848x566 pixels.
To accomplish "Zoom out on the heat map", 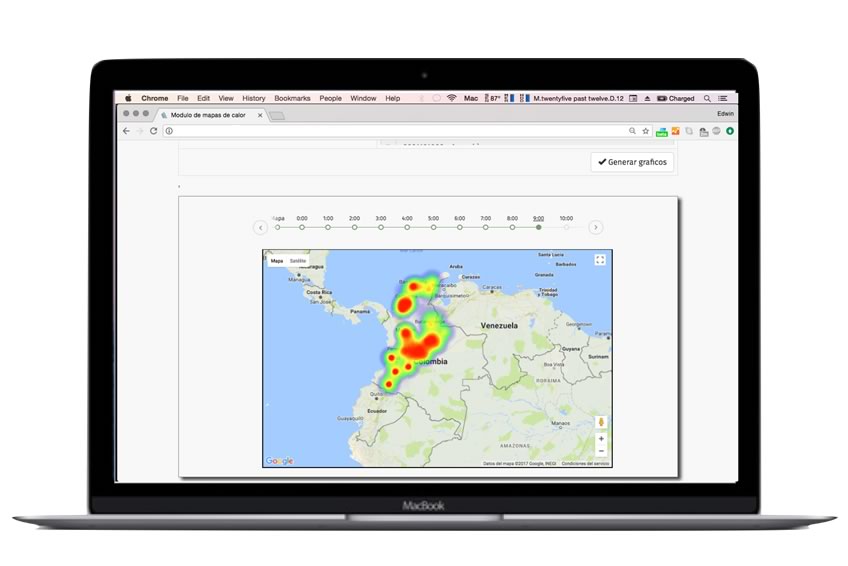I will click(x=601, y=451).
